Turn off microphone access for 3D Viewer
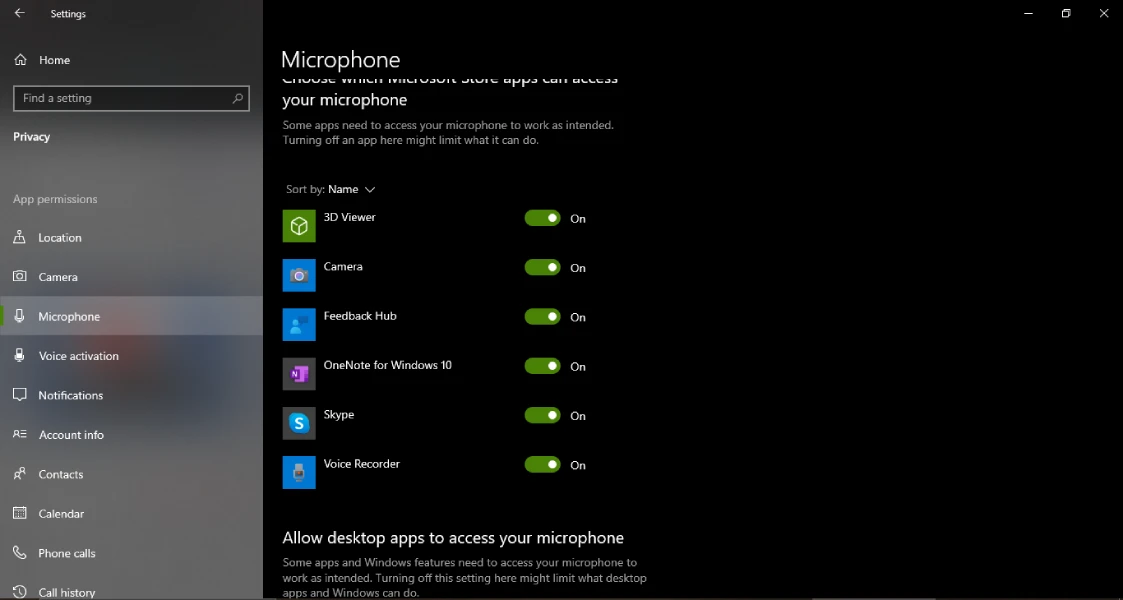The image size is (1123, 600). pyautogui.click(x=543, y=218)
